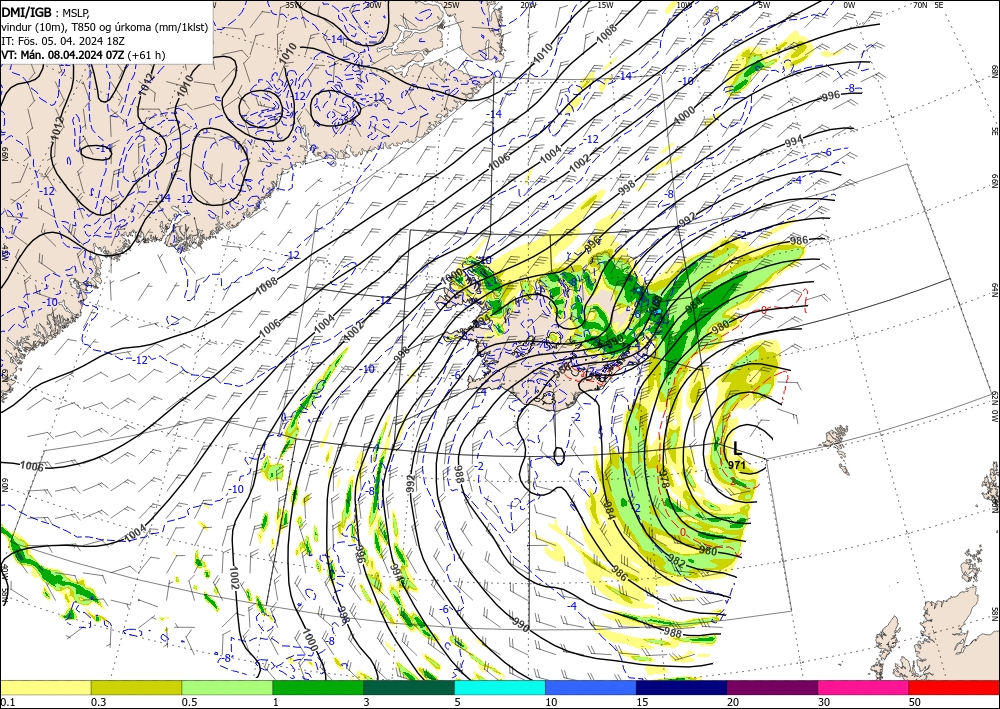Click the 30 legend tick value
This screenshot has width=1000, height=709.
(823, 702)
